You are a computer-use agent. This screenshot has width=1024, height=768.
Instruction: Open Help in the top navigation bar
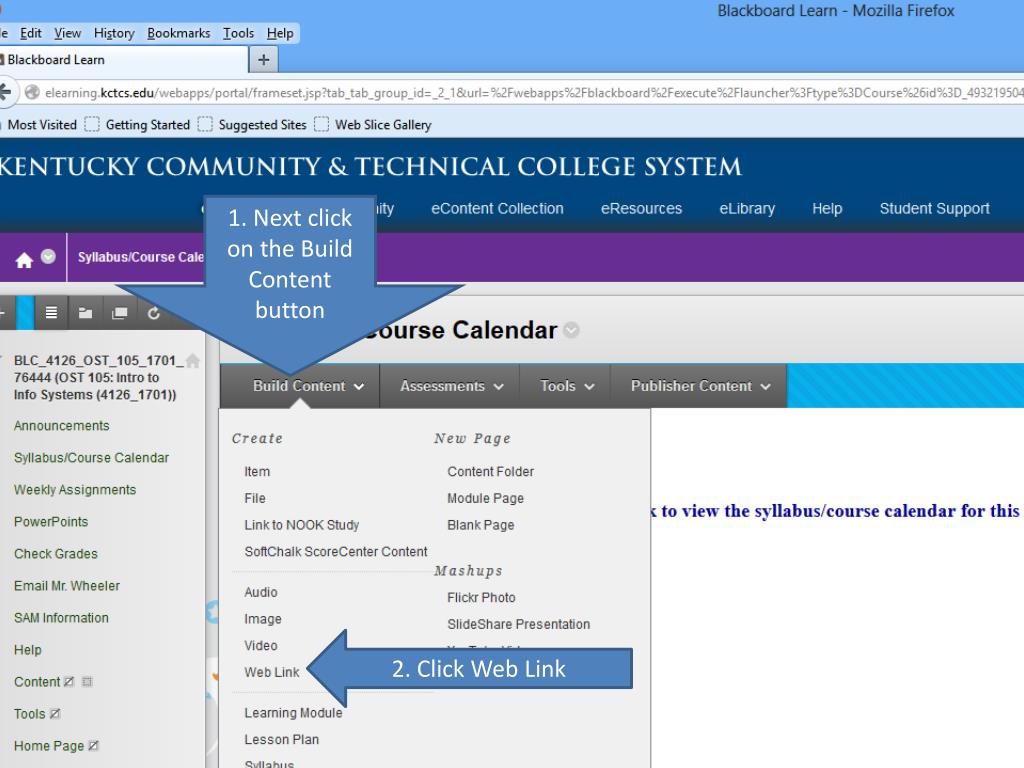coord(827,209)
